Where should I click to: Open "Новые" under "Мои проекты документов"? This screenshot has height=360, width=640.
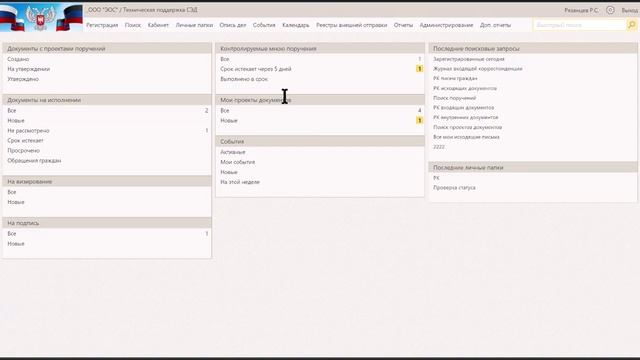point(229,121)
